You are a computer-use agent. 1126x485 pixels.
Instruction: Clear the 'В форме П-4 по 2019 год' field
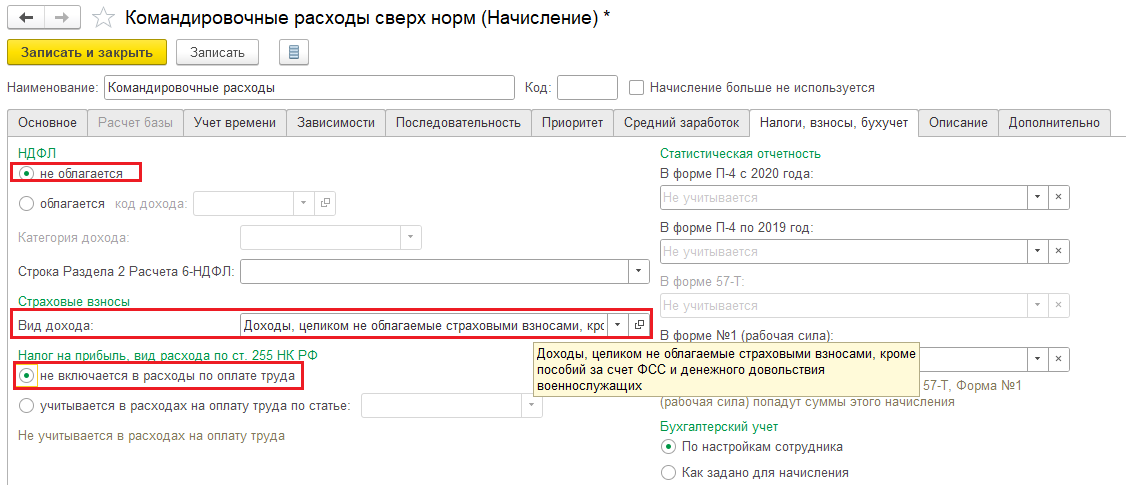click(1058, 251)
